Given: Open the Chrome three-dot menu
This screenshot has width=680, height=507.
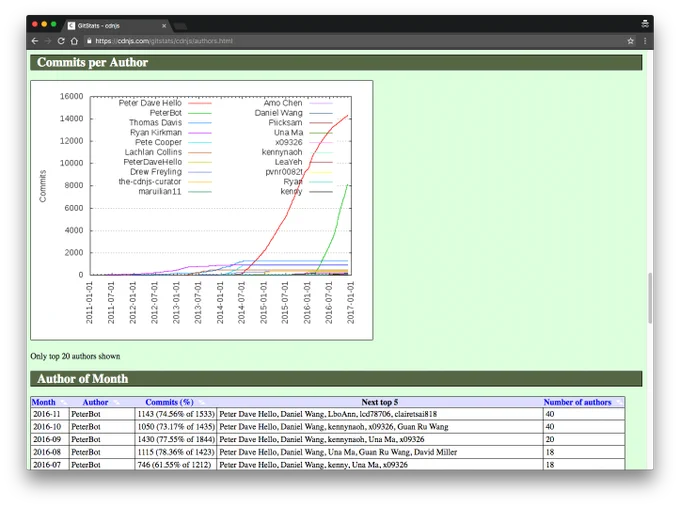Looking at the screenshot, I should [645, 41].
